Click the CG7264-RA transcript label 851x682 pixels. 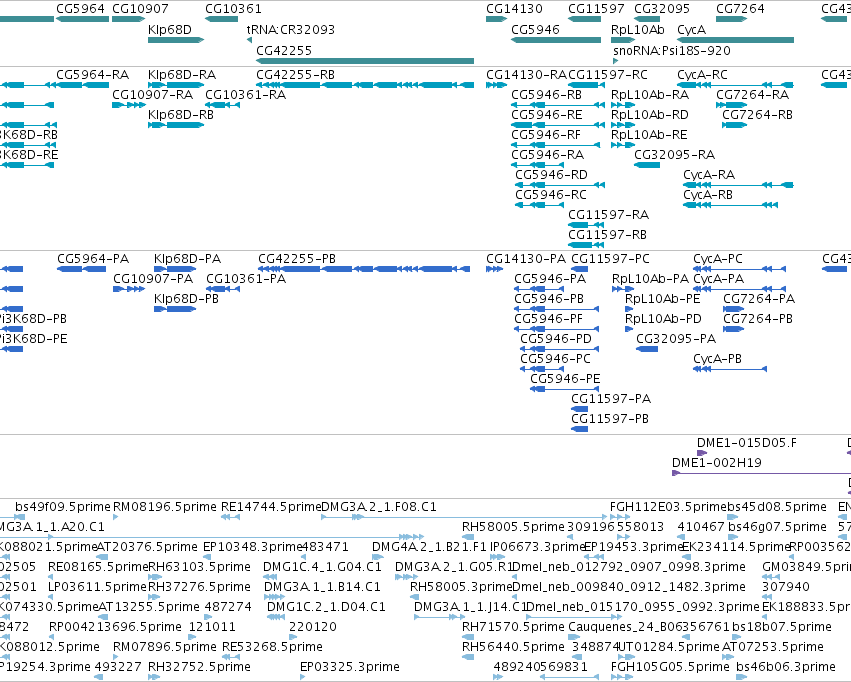point(752,95)
